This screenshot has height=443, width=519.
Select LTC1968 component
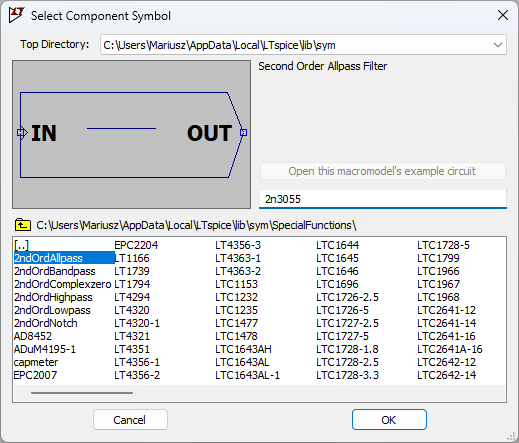tap(438, 297)
